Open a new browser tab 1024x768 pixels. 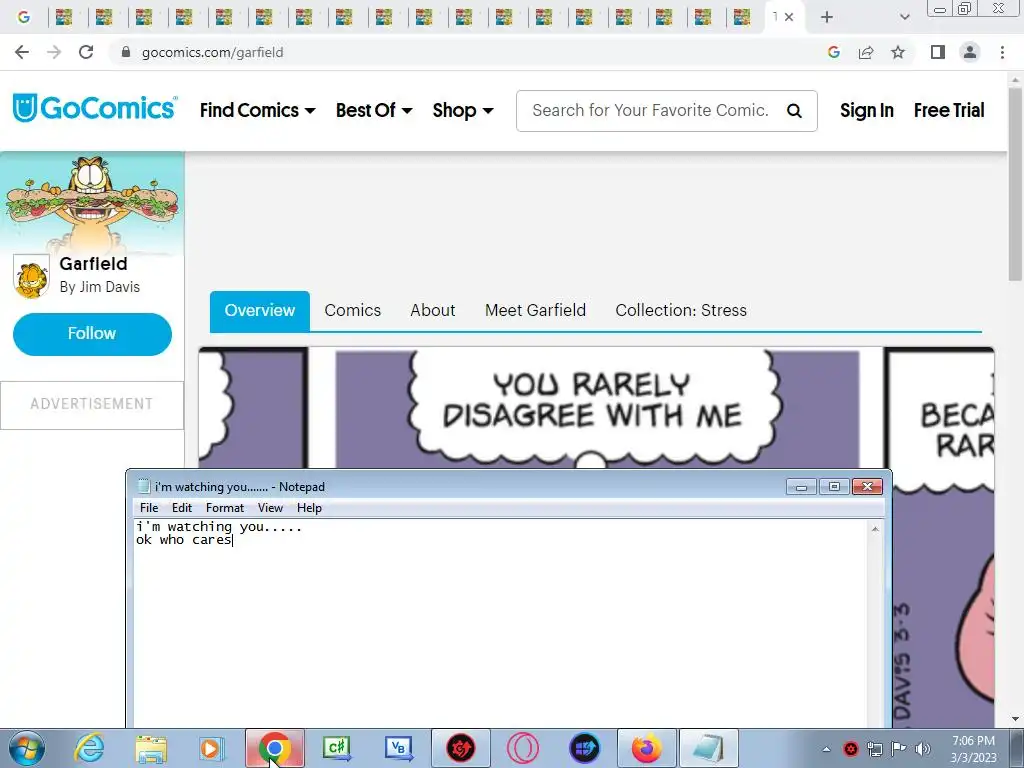(827, 17)
